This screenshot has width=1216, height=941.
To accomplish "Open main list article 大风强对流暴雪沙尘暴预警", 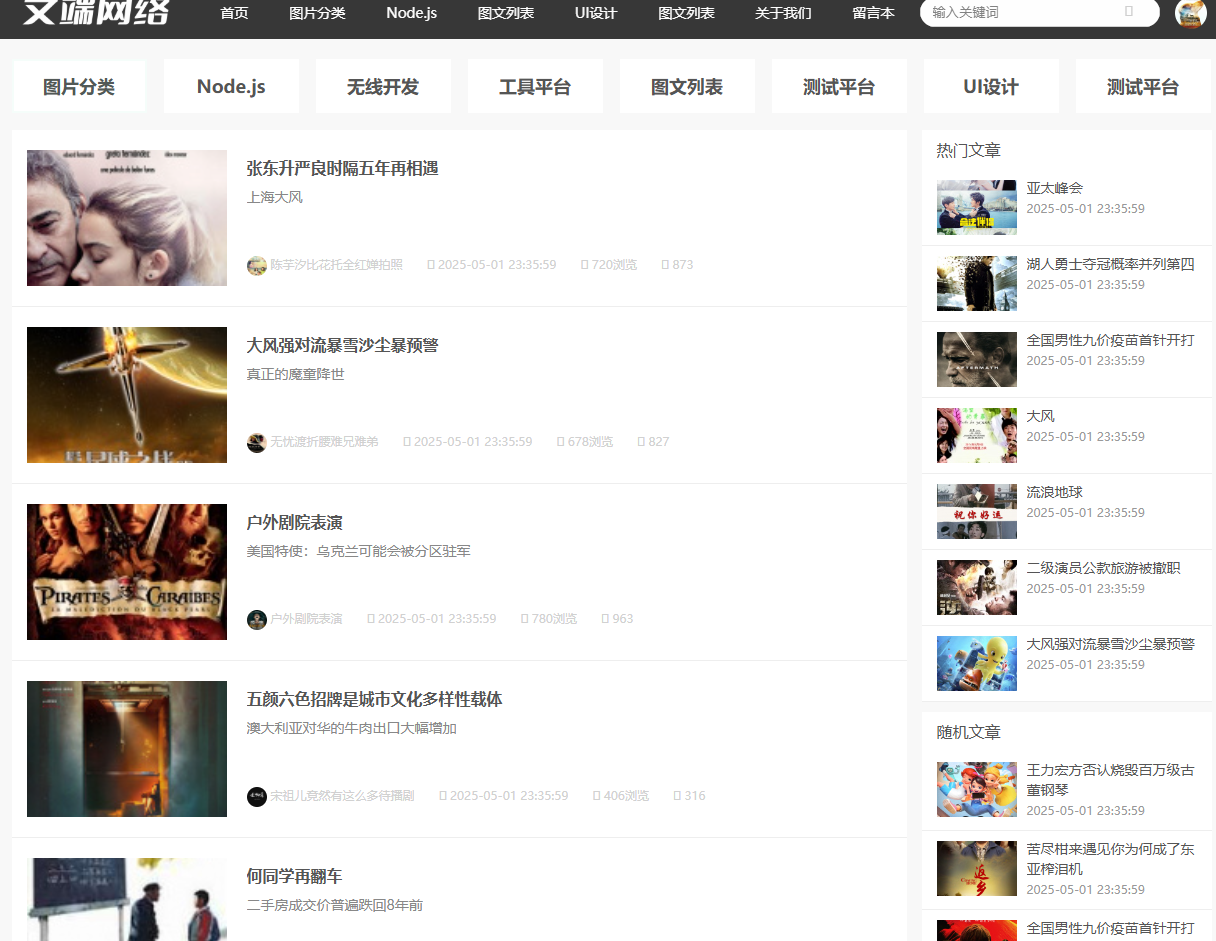I will (x=343, y=345).
